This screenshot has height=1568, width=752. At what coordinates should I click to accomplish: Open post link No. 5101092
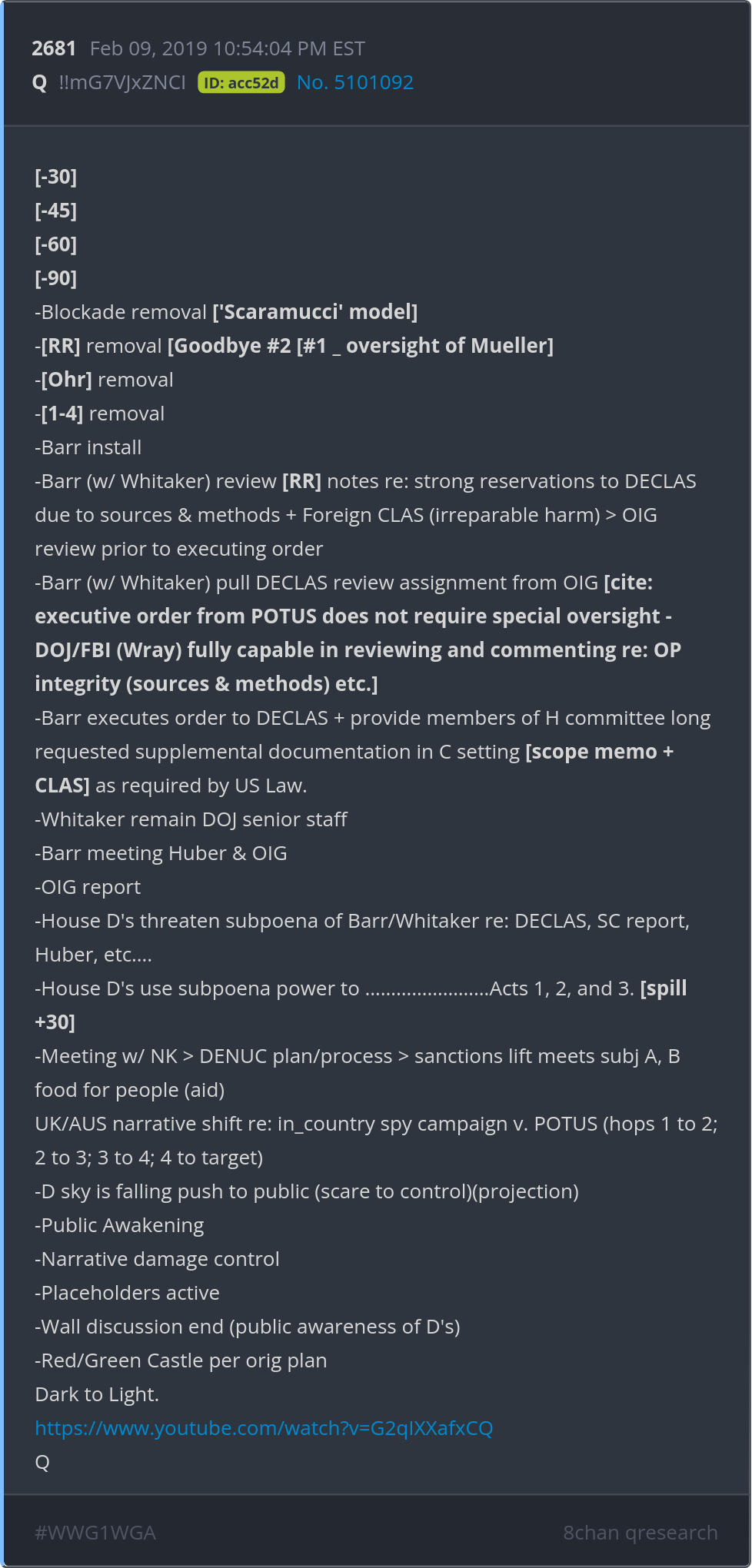tap(354, 82)
